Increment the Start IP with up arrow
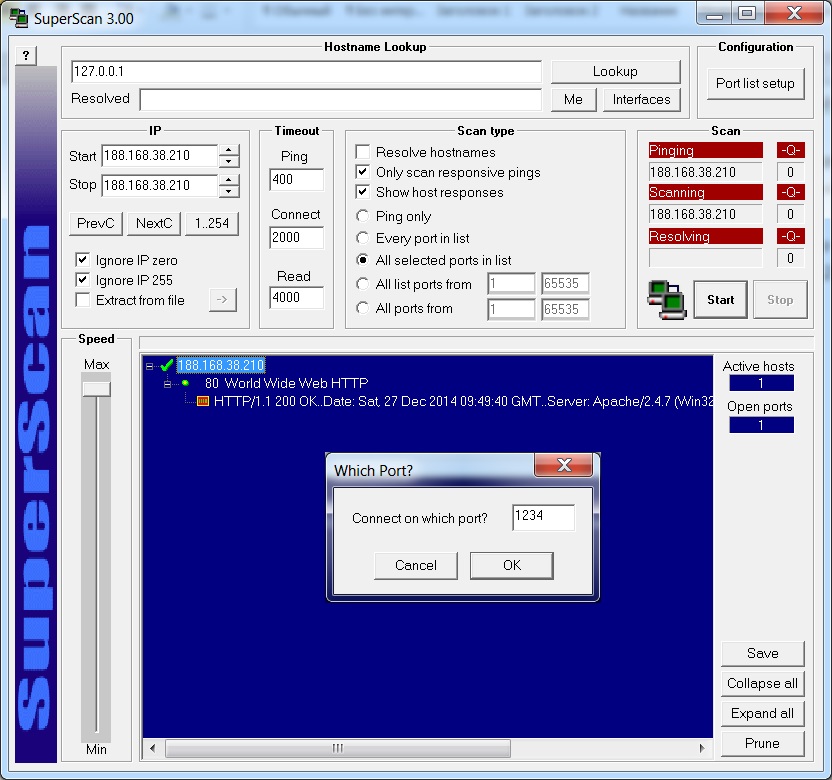The width and height of the screenshot is (832, 780). coord(229,150)
